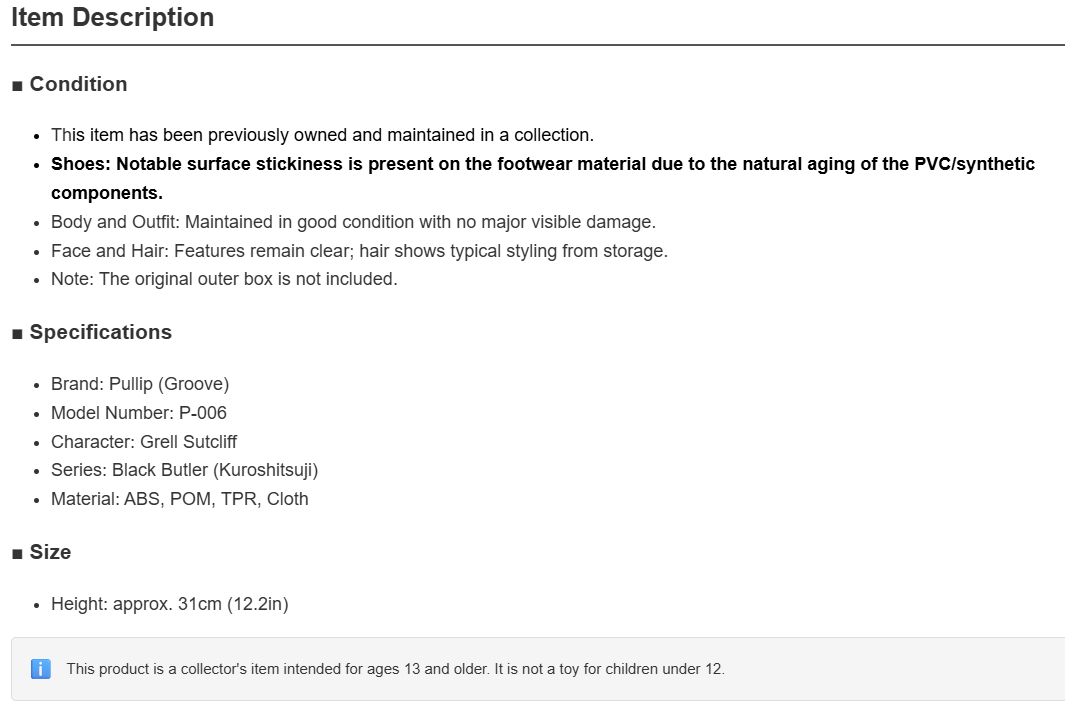
Task: Click the square bullet beside Specifications
Action: (x=18, y=334)
